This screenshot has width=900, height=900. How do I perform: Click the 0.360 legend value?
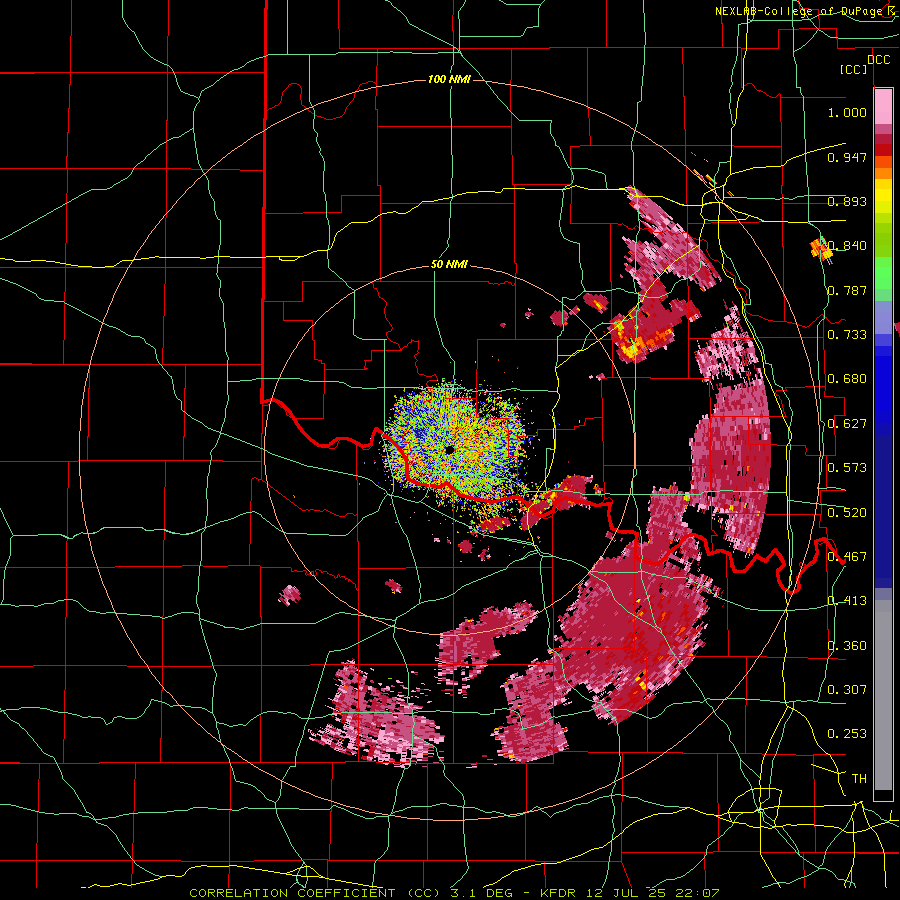847,646
